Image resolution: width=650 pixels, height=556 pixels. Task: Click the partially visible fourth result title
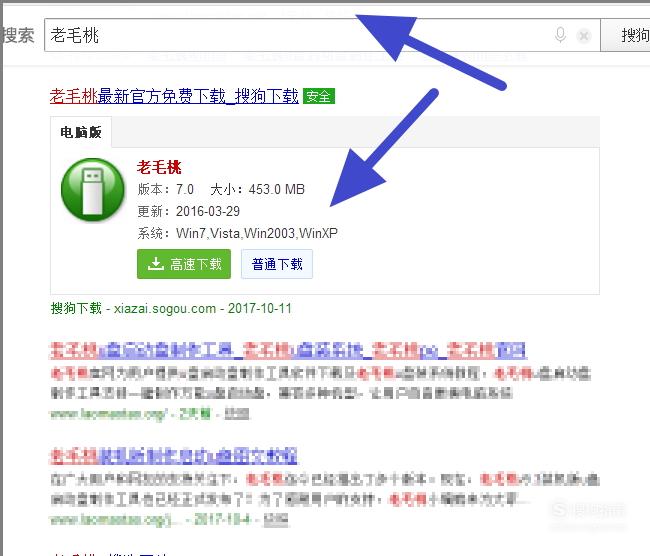109,553
